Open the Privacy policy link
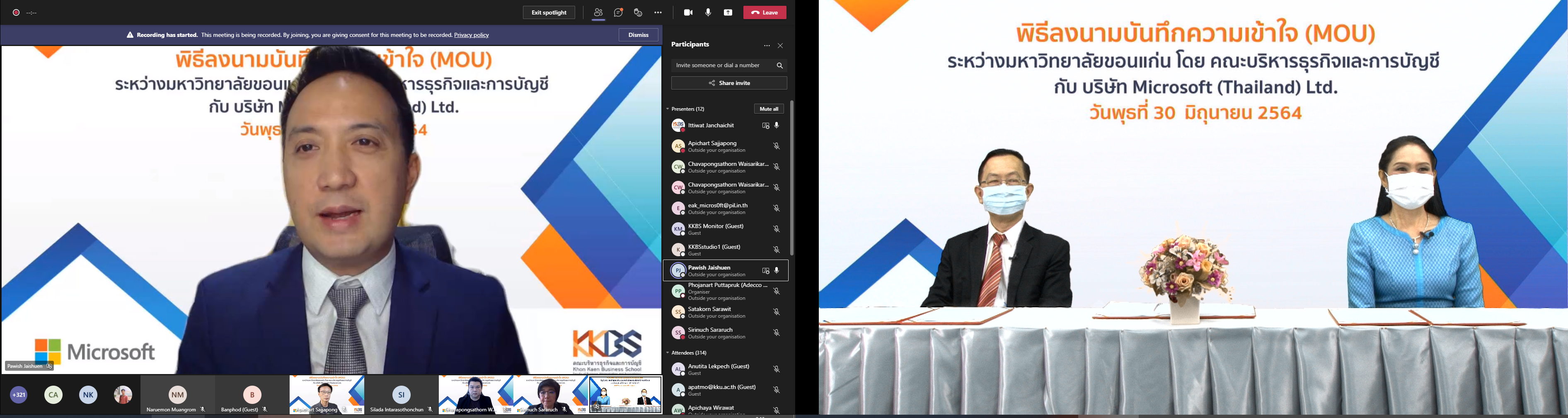 [x=471, y=35]
